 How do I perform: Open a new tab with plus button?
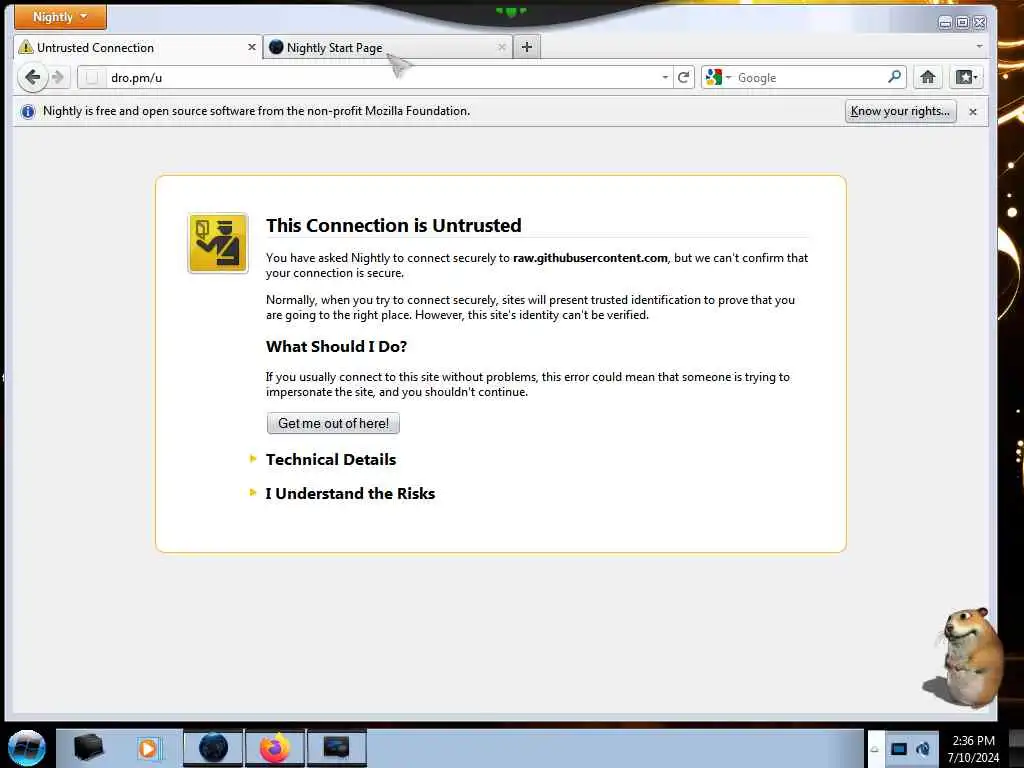[x=527, y=47]
